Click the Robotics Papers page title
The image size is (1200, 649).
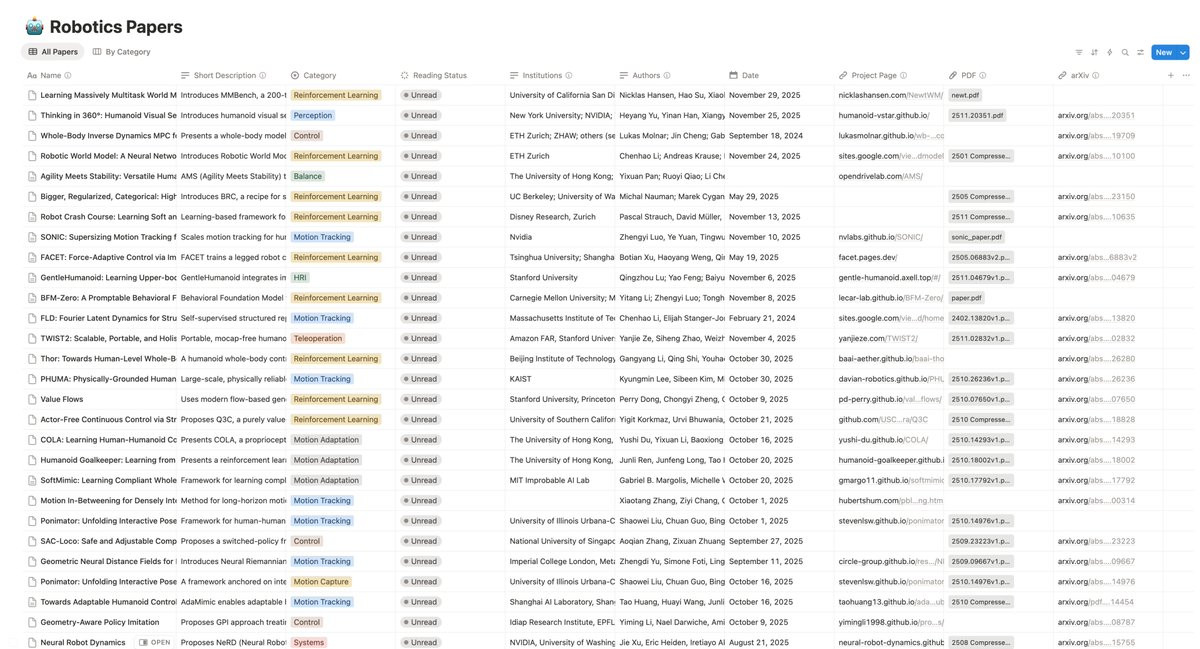pos(116,27)
